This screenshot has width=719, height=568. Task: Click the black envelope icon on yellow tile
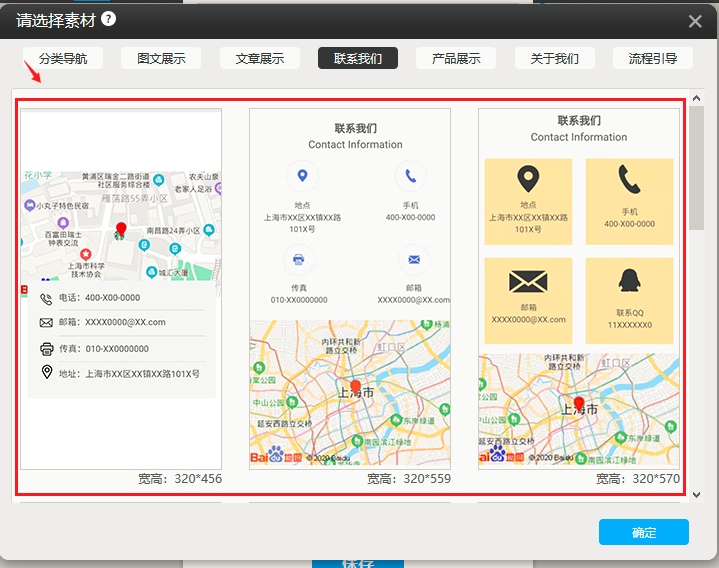(x=528, y=281)
